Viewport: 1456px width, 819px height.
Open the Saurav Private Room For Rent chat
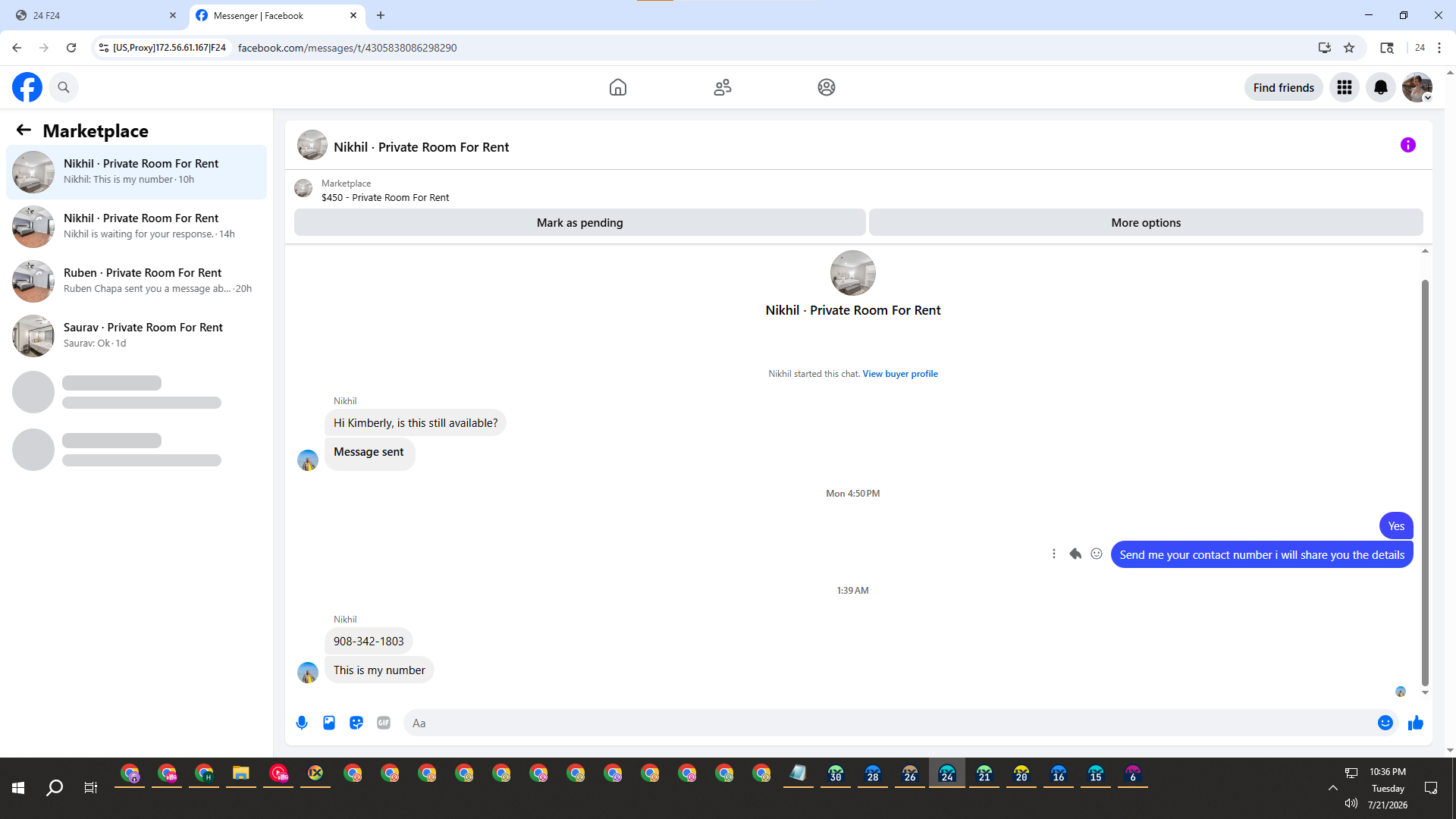tap(136, 336)
